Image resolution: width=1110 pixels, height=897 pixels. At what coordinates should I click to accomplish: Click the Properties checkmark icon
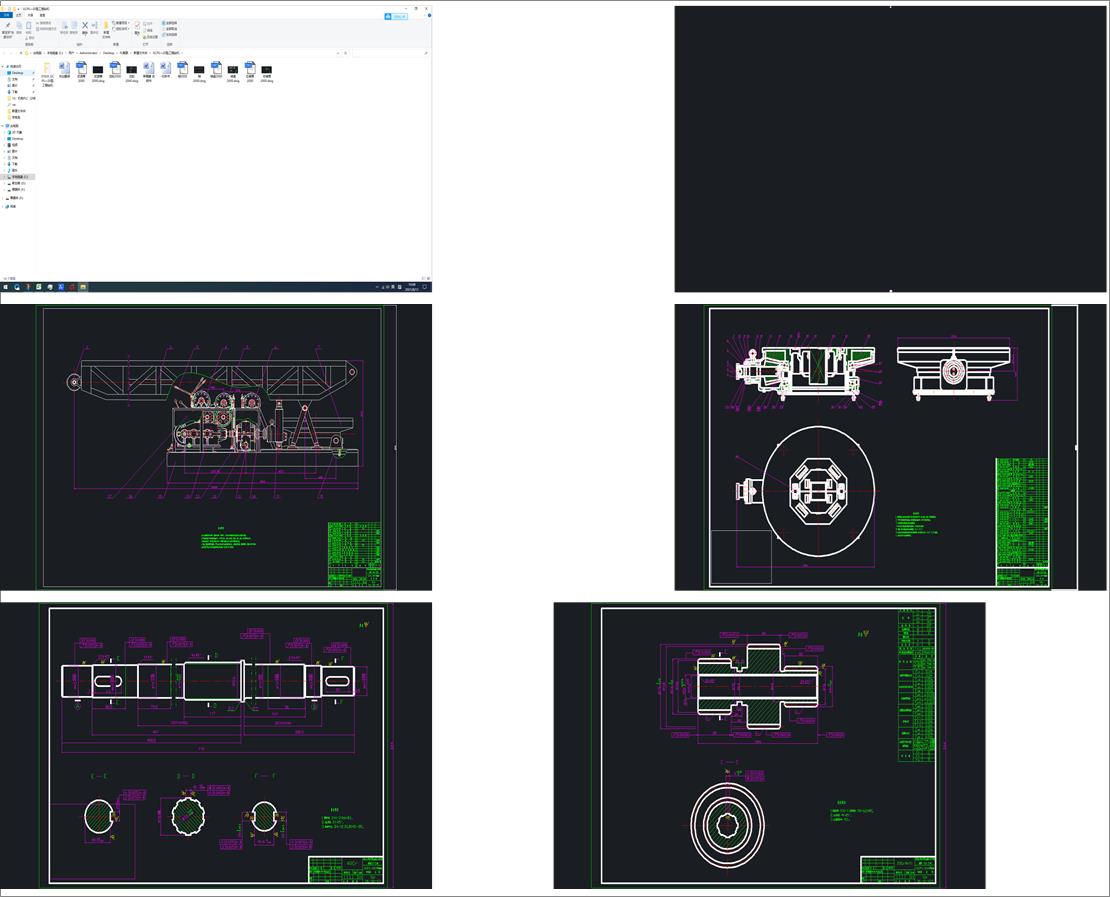(x=138, y=26)
